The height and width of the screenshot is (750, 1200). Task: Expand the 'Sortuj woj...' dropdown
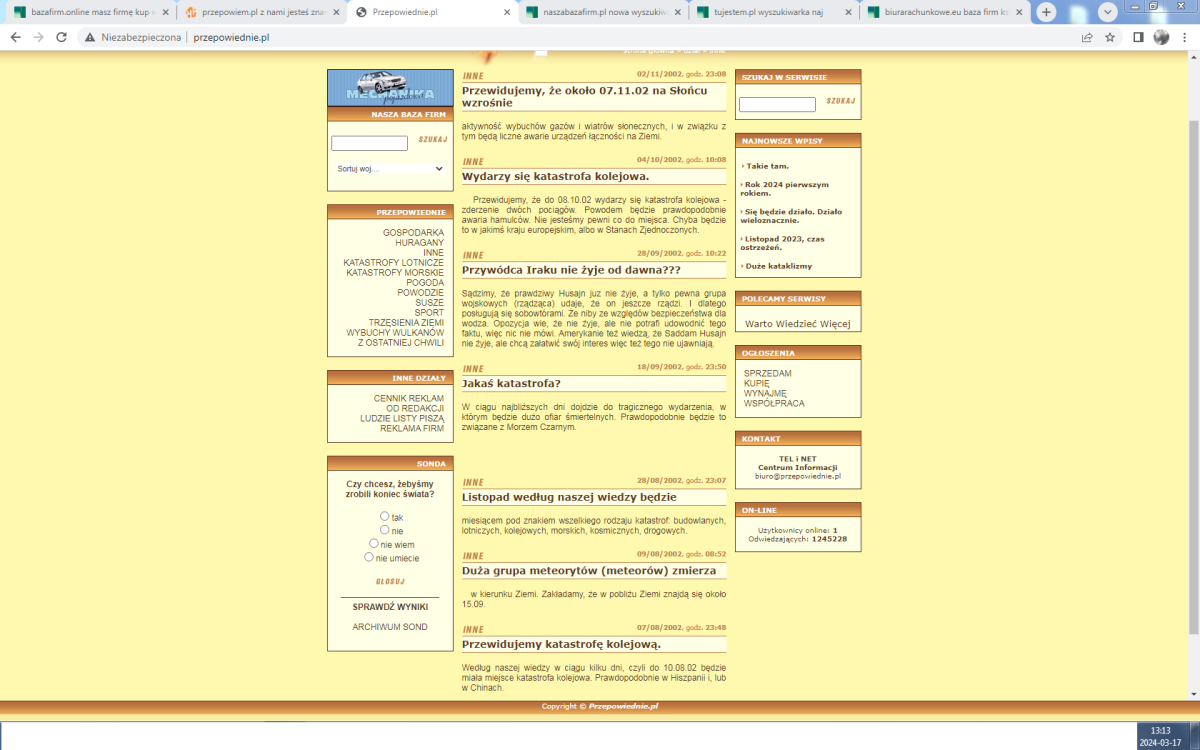pos(388,169)
